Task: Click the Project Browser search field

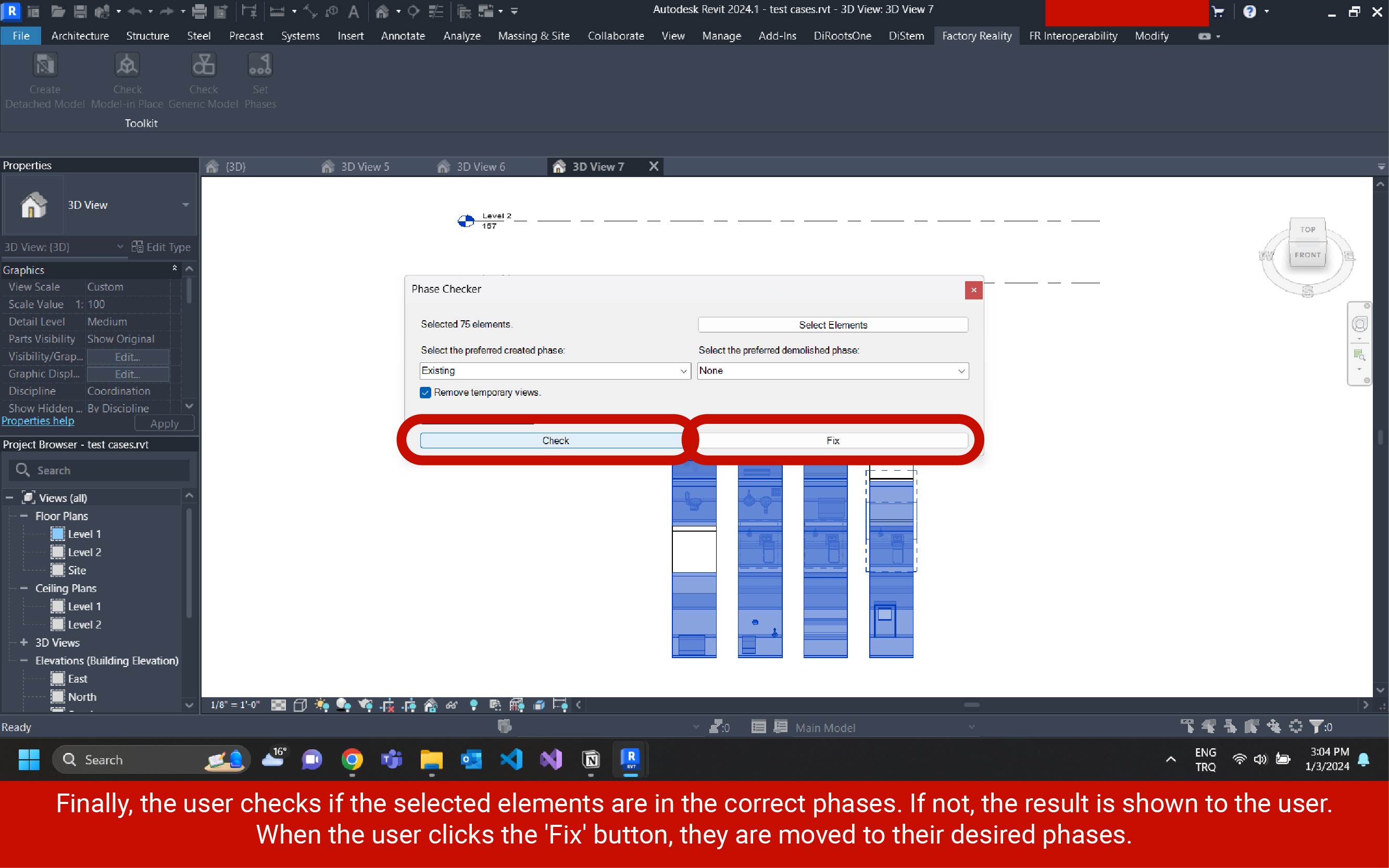Action: pos(109,471)
